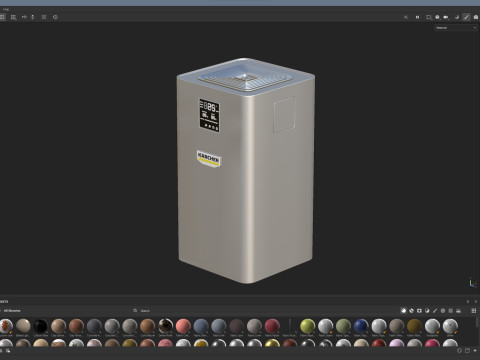Filter assets by Brushes icon

coord(435,311)
